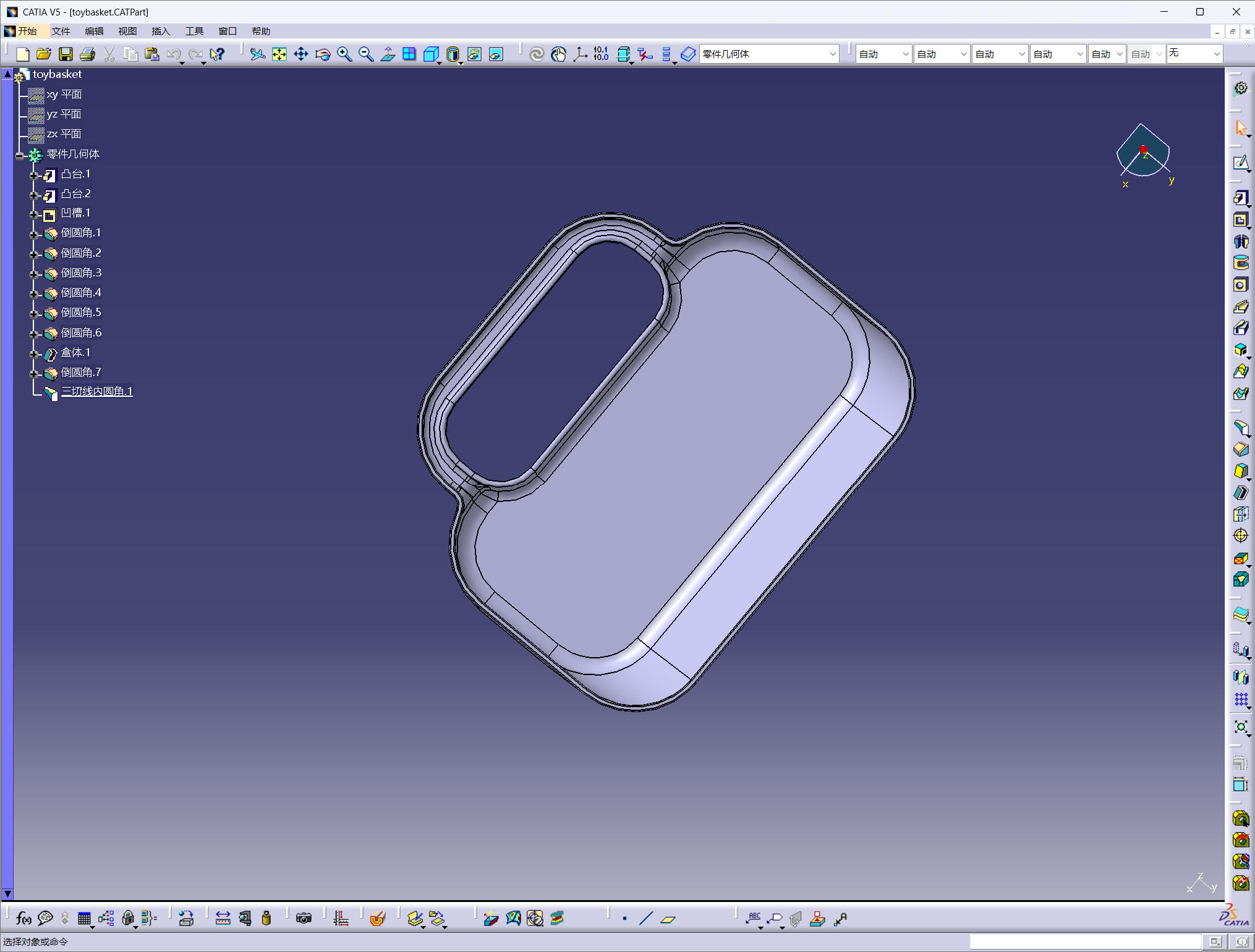This screenshot has width=1255, height=952.
Task: Click the New file icon
Action: (22, 54)
